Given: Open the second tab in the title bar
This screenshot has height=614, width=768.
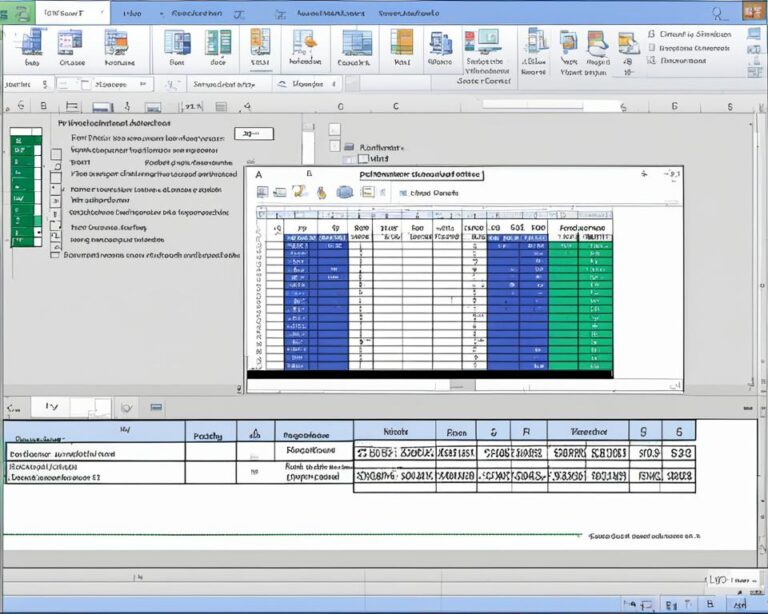Looking at the screenshot, I should (131, 13).
